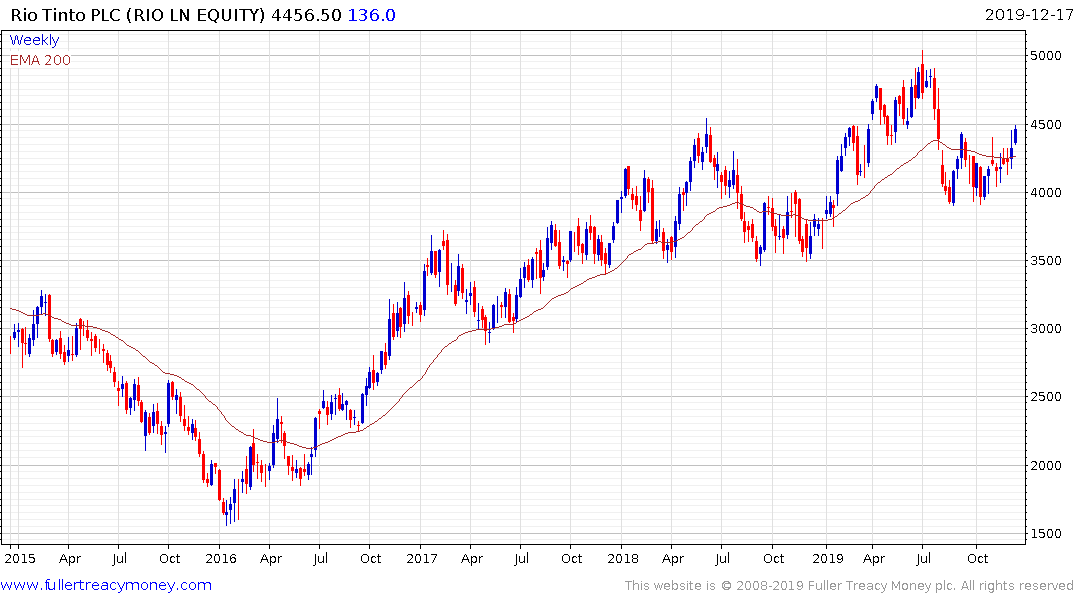Click the 2019-12-17 date stamp
1075x600 pixels.
point(1027,15)
